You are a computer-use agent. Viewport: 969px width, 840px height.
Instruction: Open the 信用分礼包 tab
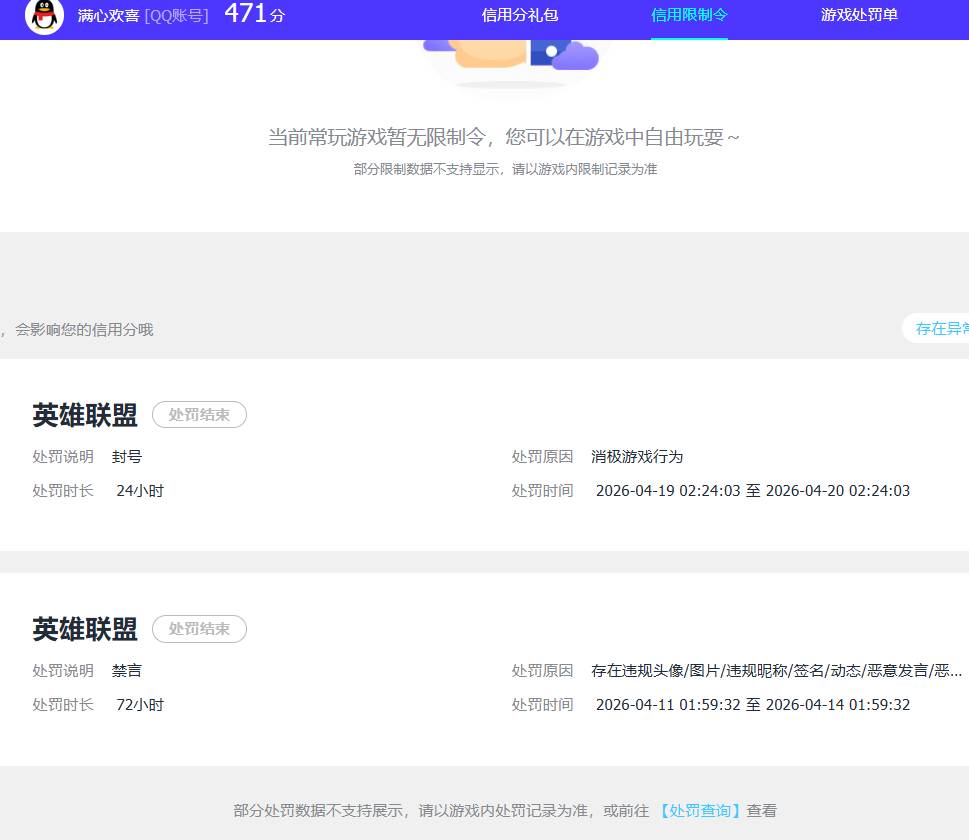520,15
